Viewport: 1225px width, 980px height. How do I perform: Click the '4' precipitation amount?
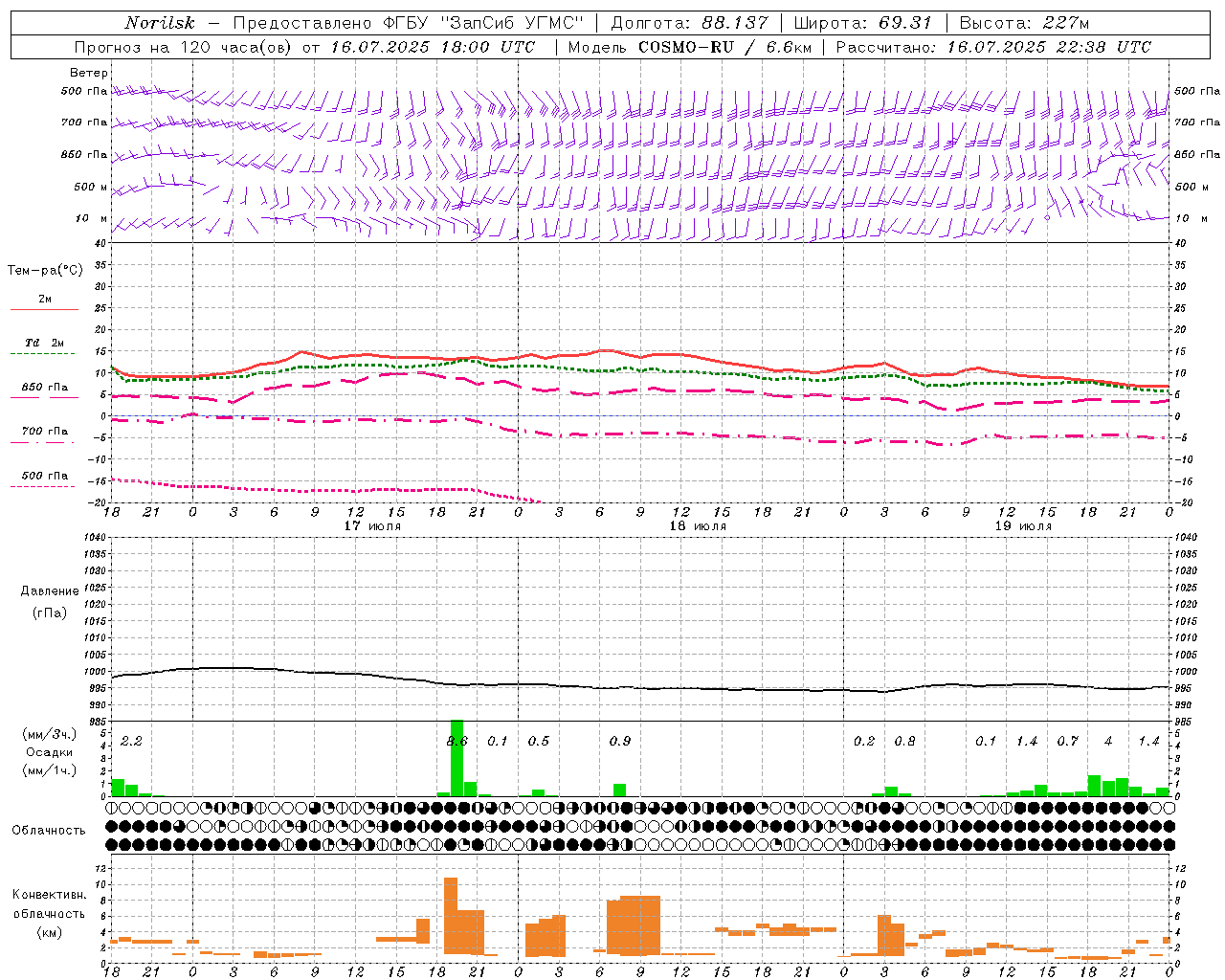1108,741
